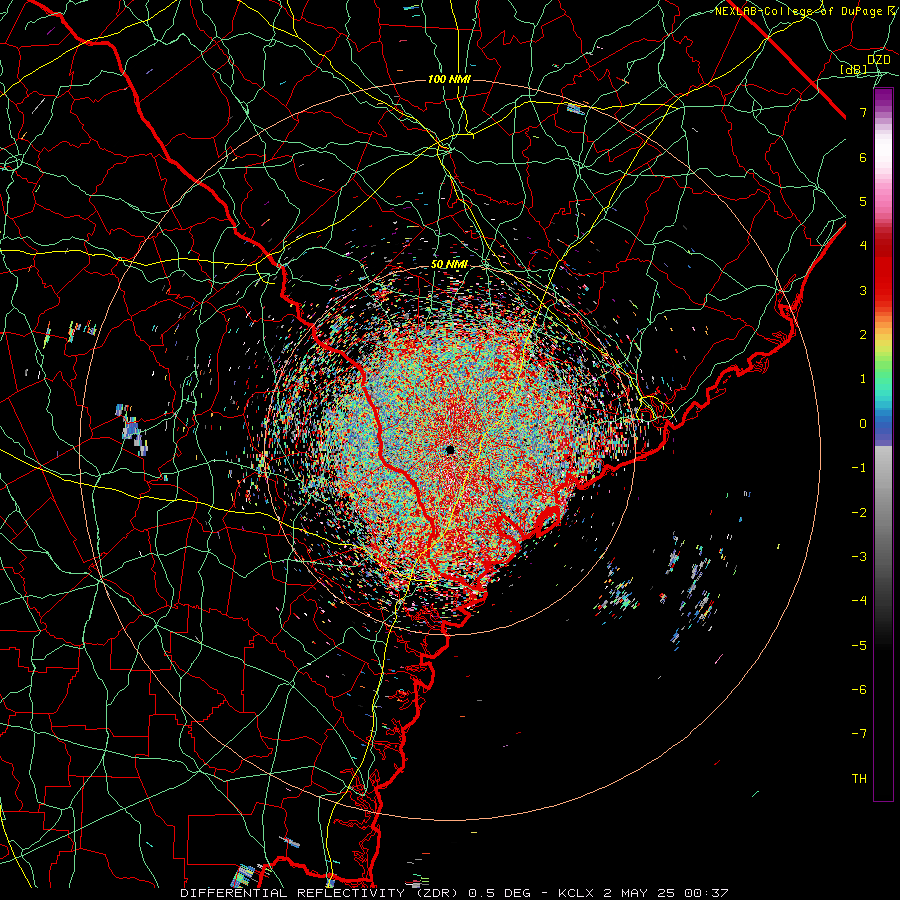The image size is (900, 900).
Task: Click the ZDR color scale bar
Action: [883, 444]
